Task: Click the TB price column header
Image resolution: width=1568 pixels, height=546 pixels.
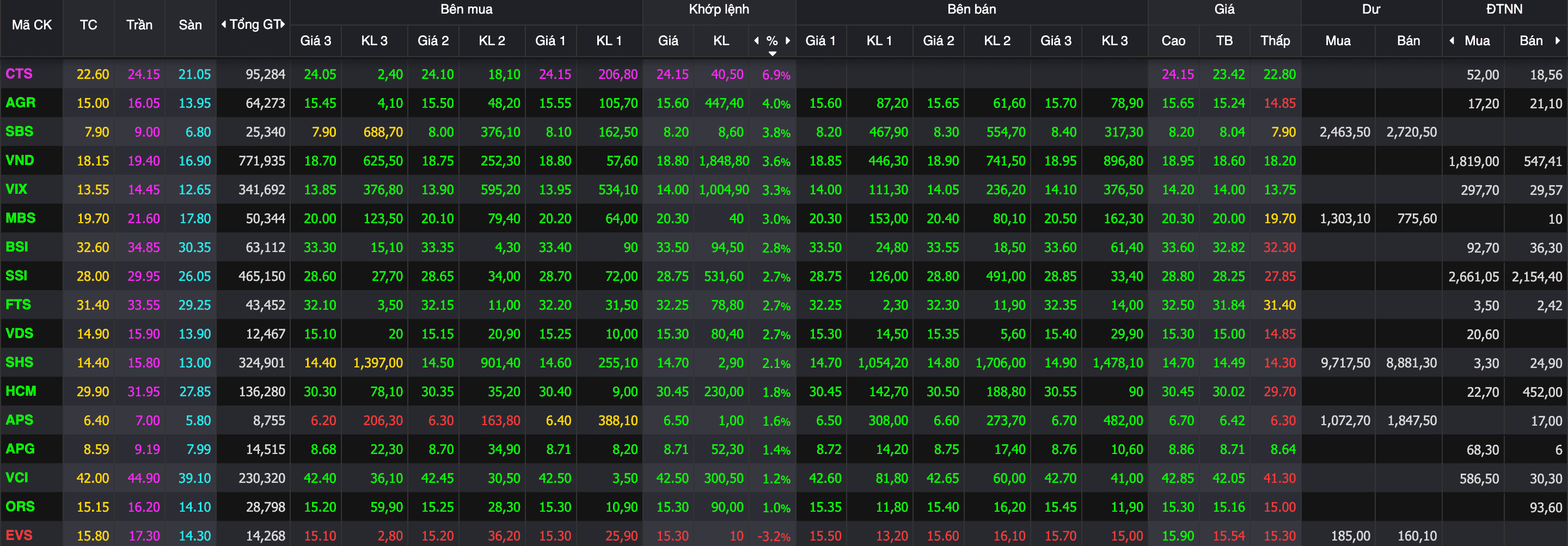Action: click(1224, 41)
